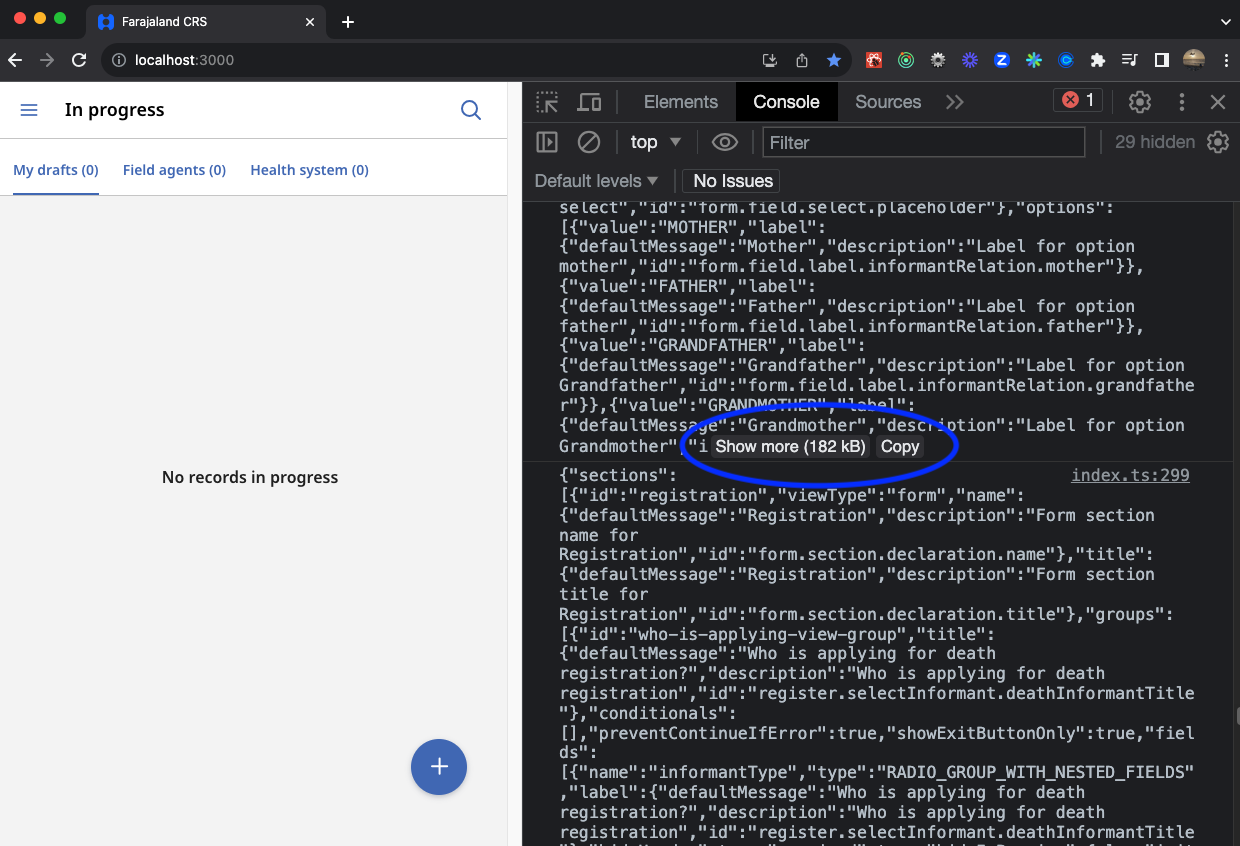
Task: Click Show more (182 kB) button
Action: click(790, 446)
